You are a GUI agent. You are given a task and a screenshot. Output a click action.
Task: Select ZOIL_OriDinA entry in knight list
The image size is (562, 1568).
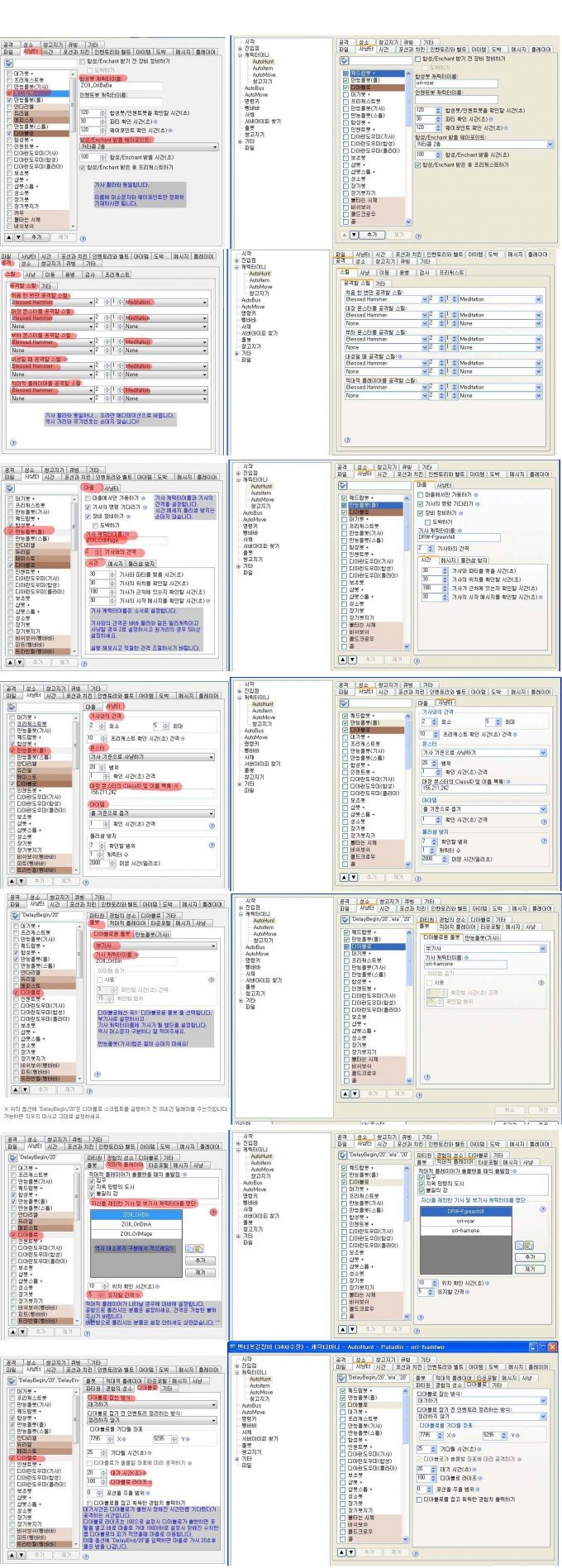136,1223
